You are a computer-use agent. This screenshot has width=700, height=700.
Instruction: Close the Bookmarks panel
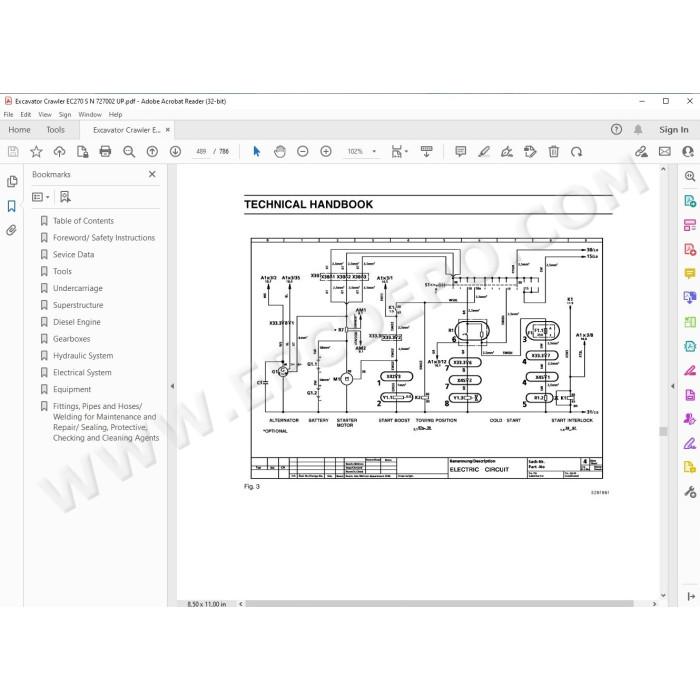coord(152,174)
